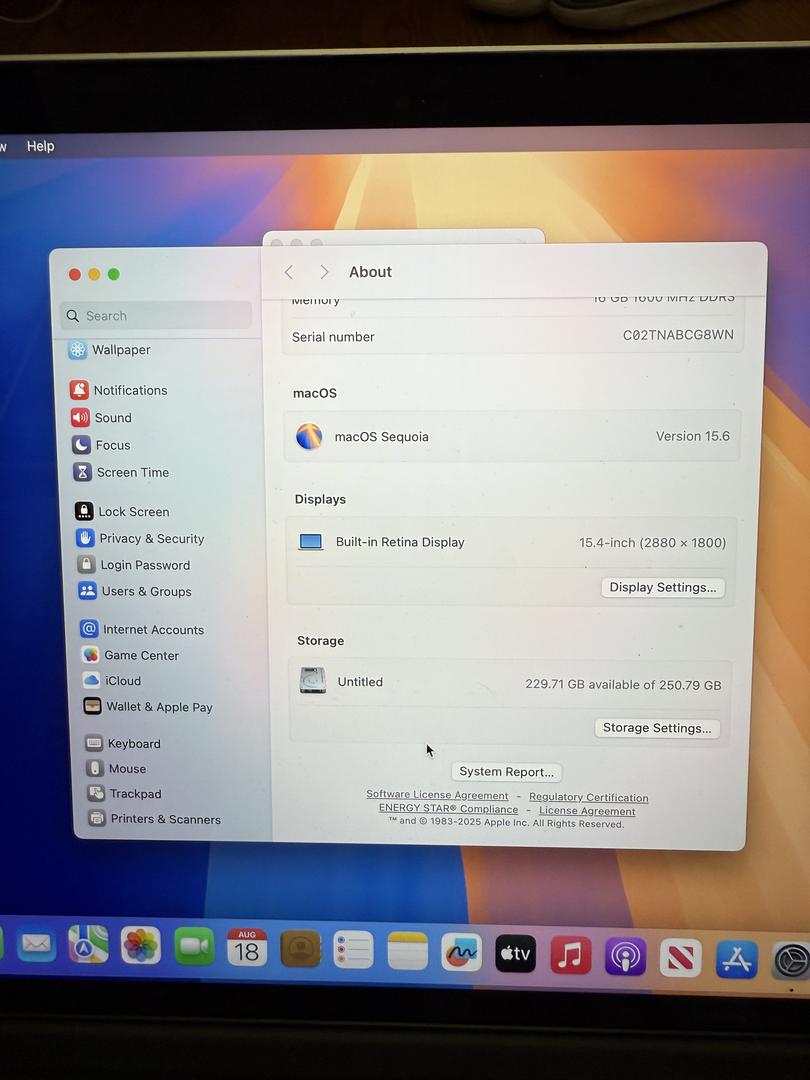Image resolution: width=810 pixels, height=1080 pixels.
Task: Launch the App Store from the Dock
Action: click(x=736, y=959)
